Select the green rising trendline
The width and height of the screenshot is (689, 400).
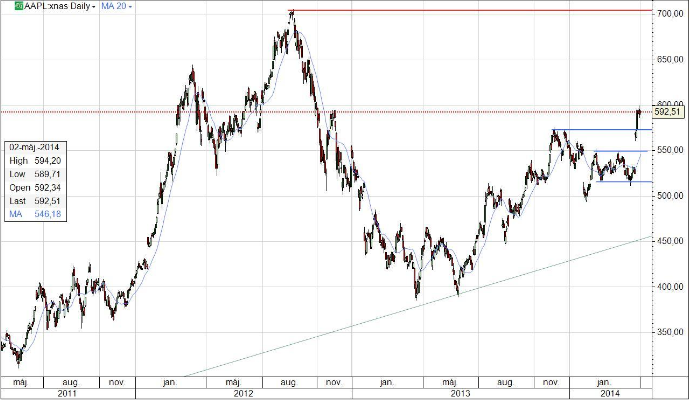(x=417, y=306)
